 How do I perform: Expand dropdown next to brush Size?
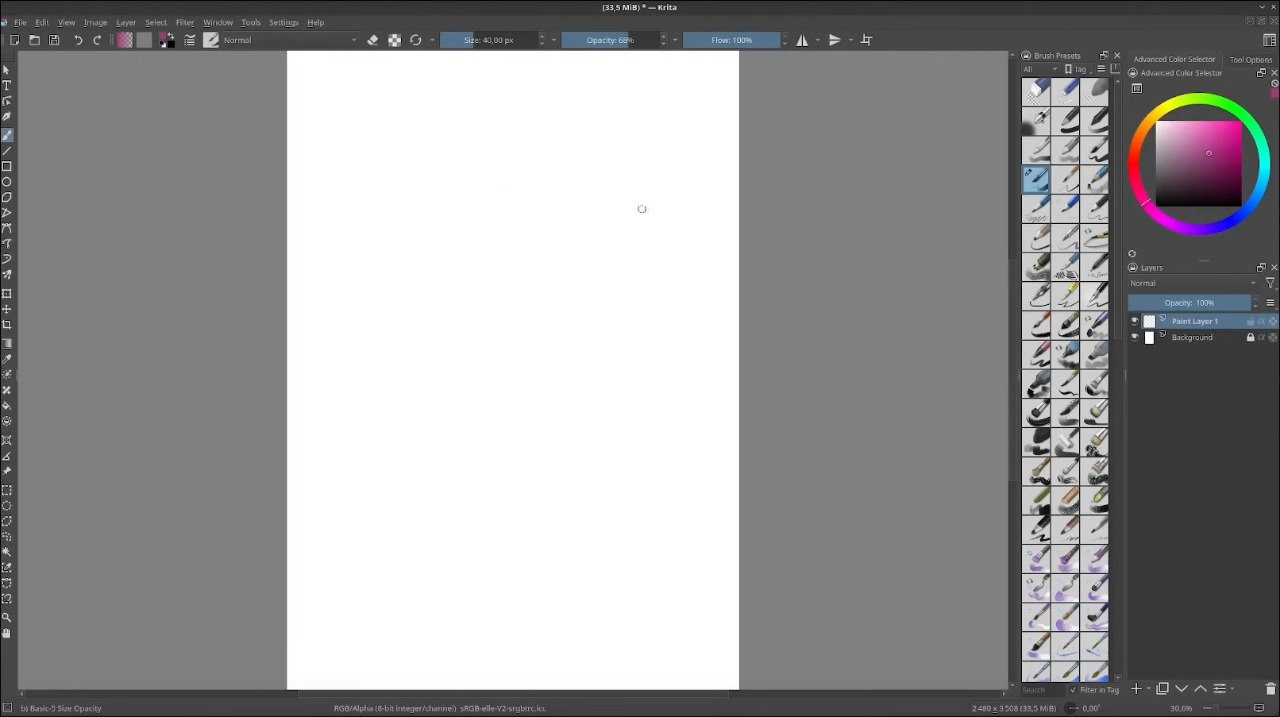pos(554,40)
